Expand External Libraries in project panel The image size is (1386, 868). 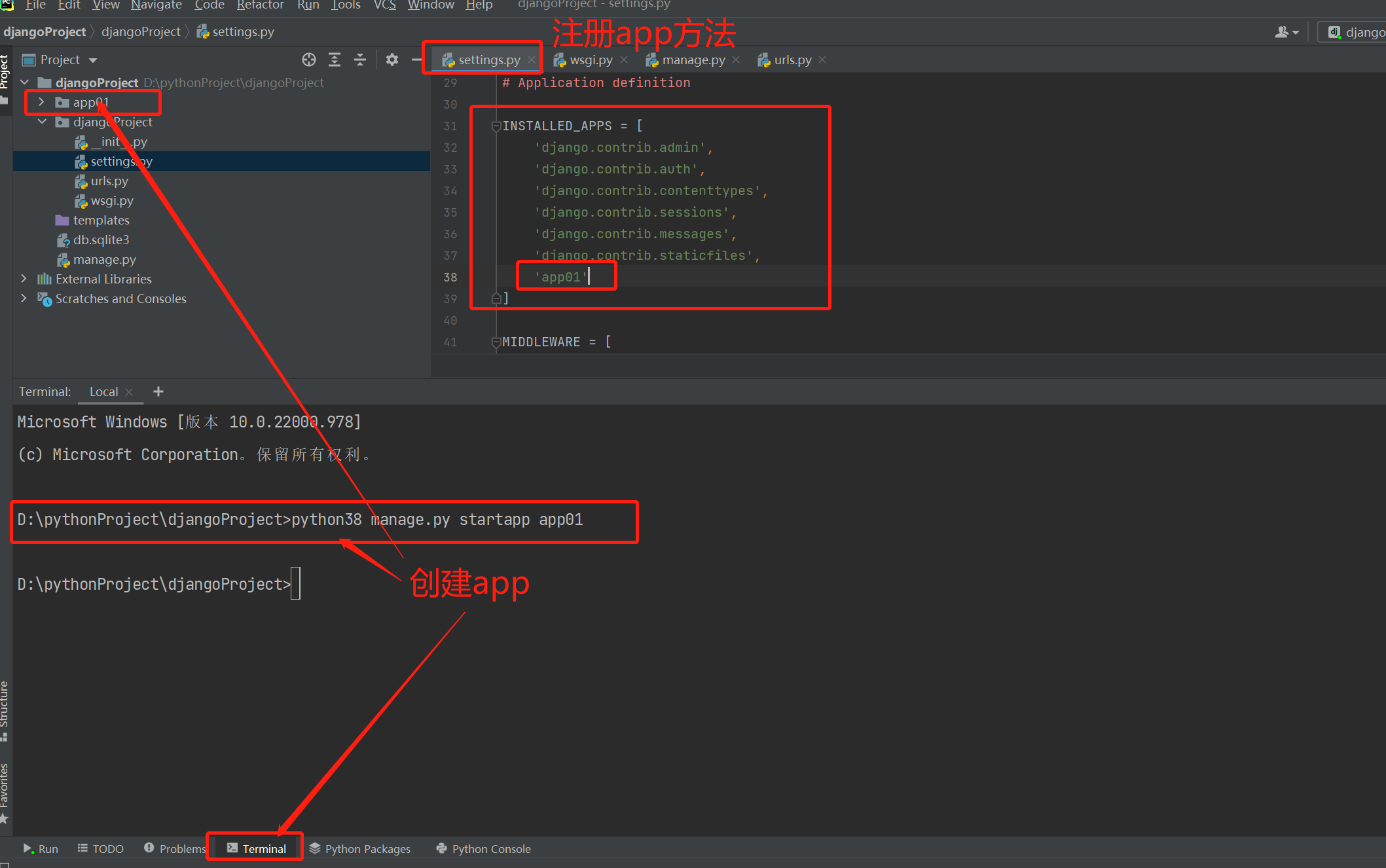click(22, 278)
